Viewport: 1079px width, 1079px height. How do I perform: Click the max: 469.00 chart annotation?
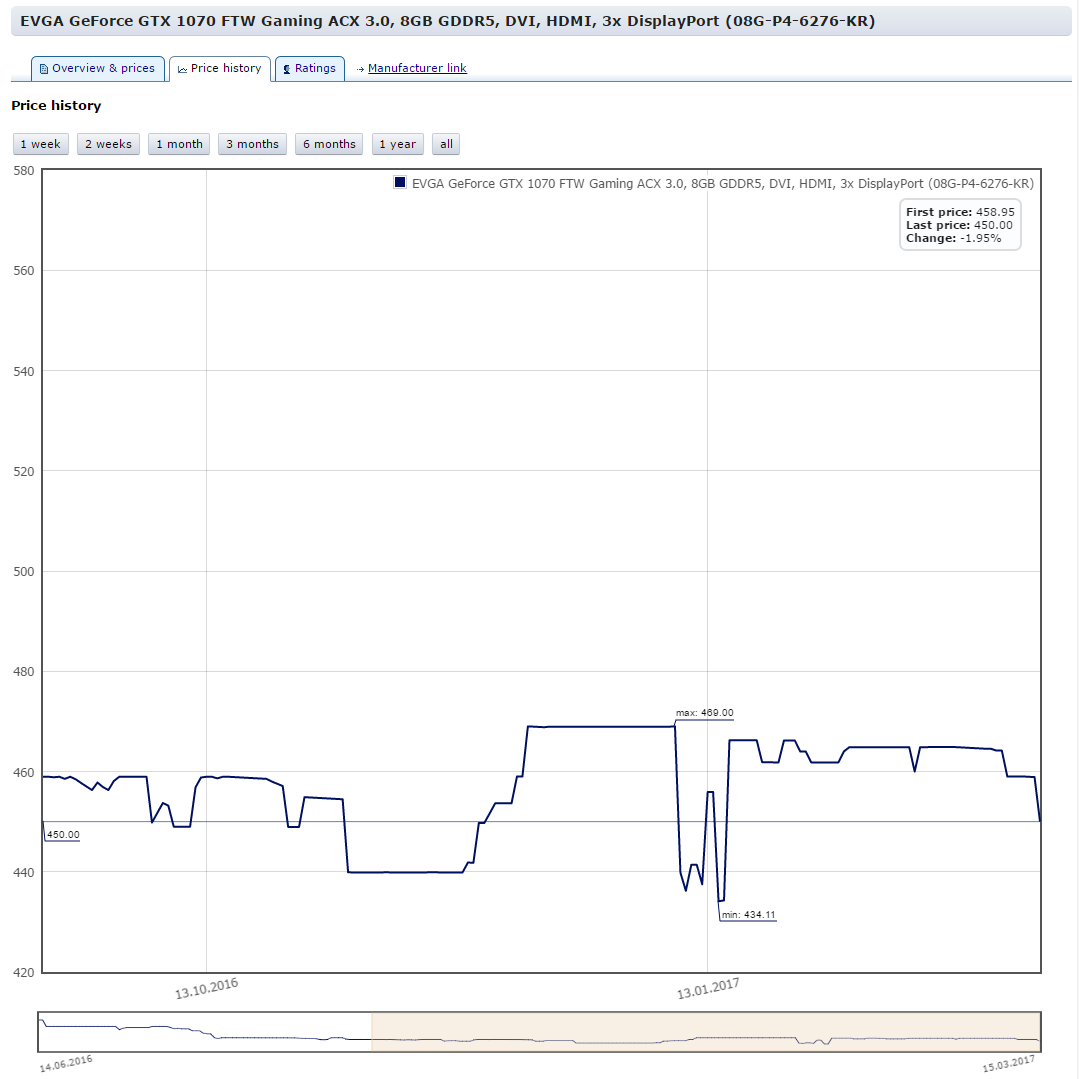[705, 713]
